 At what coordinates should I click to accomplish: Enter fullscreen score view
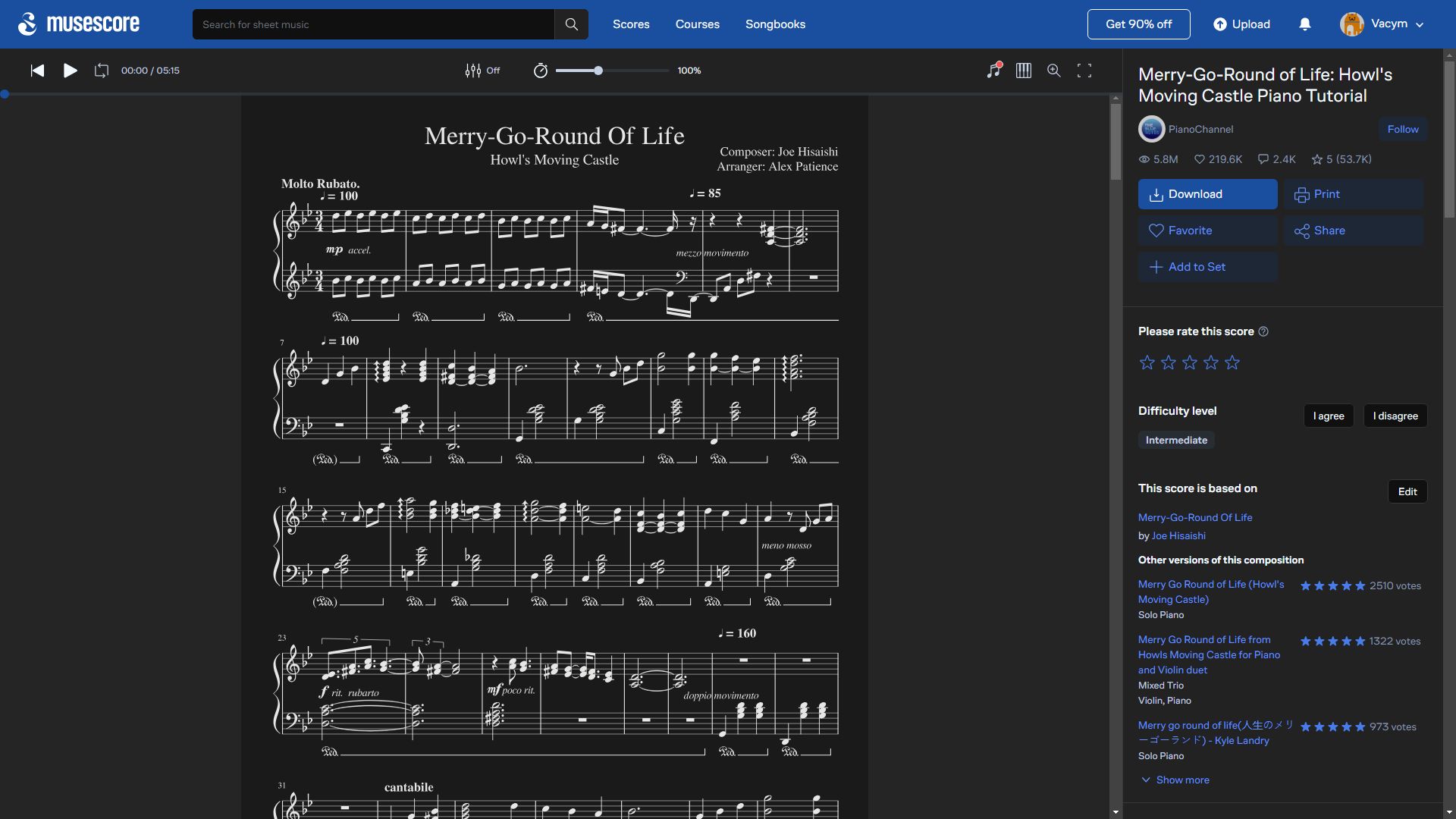1084,71
